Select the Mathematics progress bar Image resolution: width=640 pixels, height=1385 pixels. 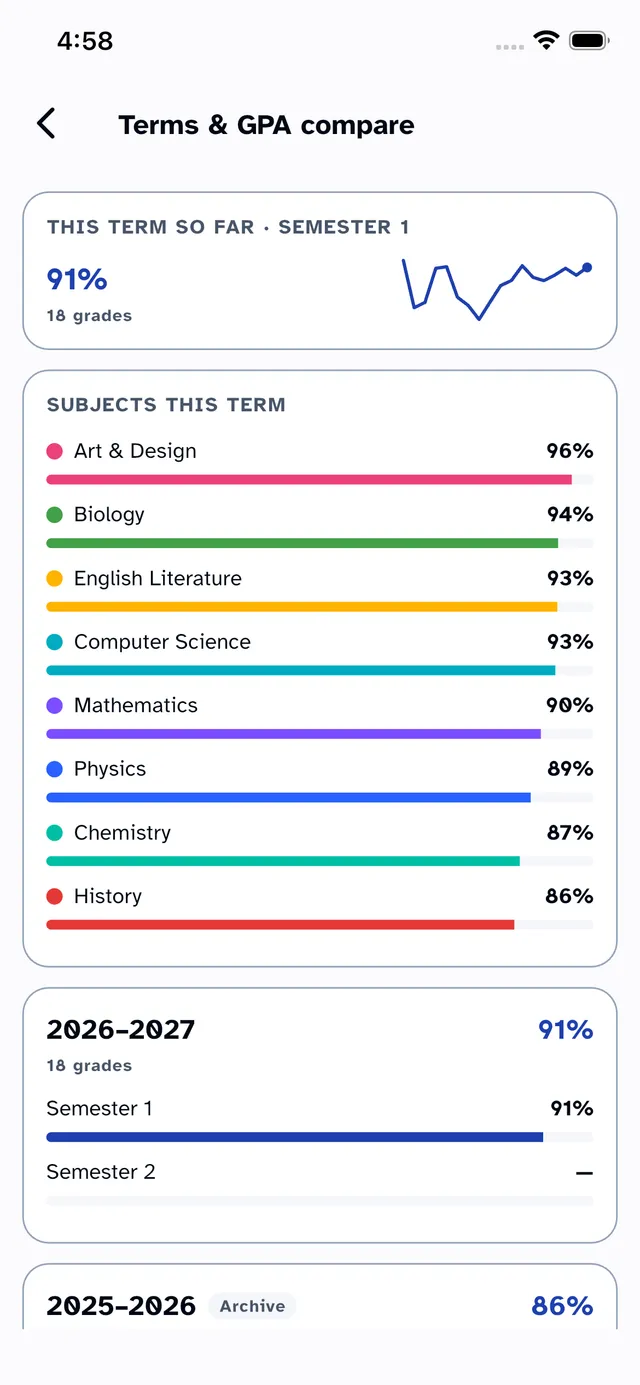320,734
